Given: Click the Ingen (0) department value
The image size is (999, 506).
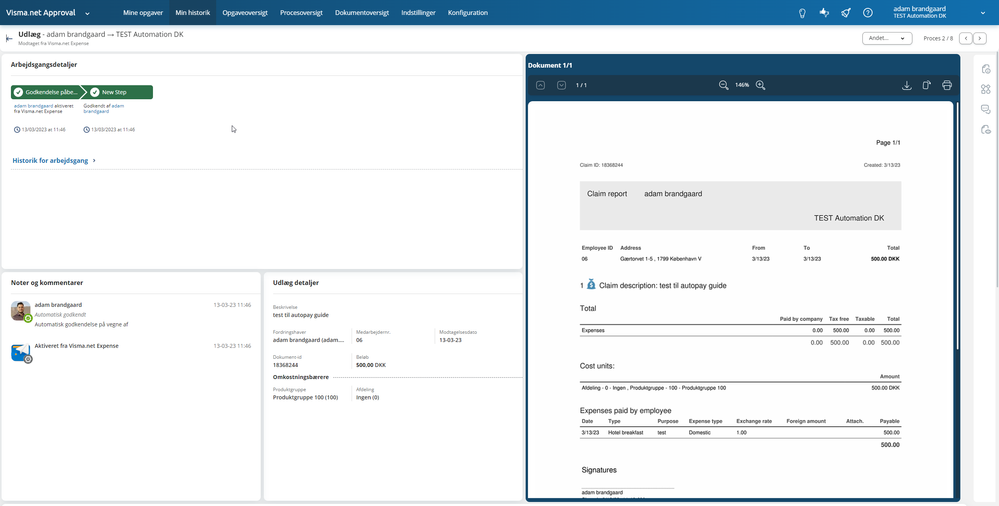Looking at the screenshot, I should pyautogui.click(x=368, y=397).
